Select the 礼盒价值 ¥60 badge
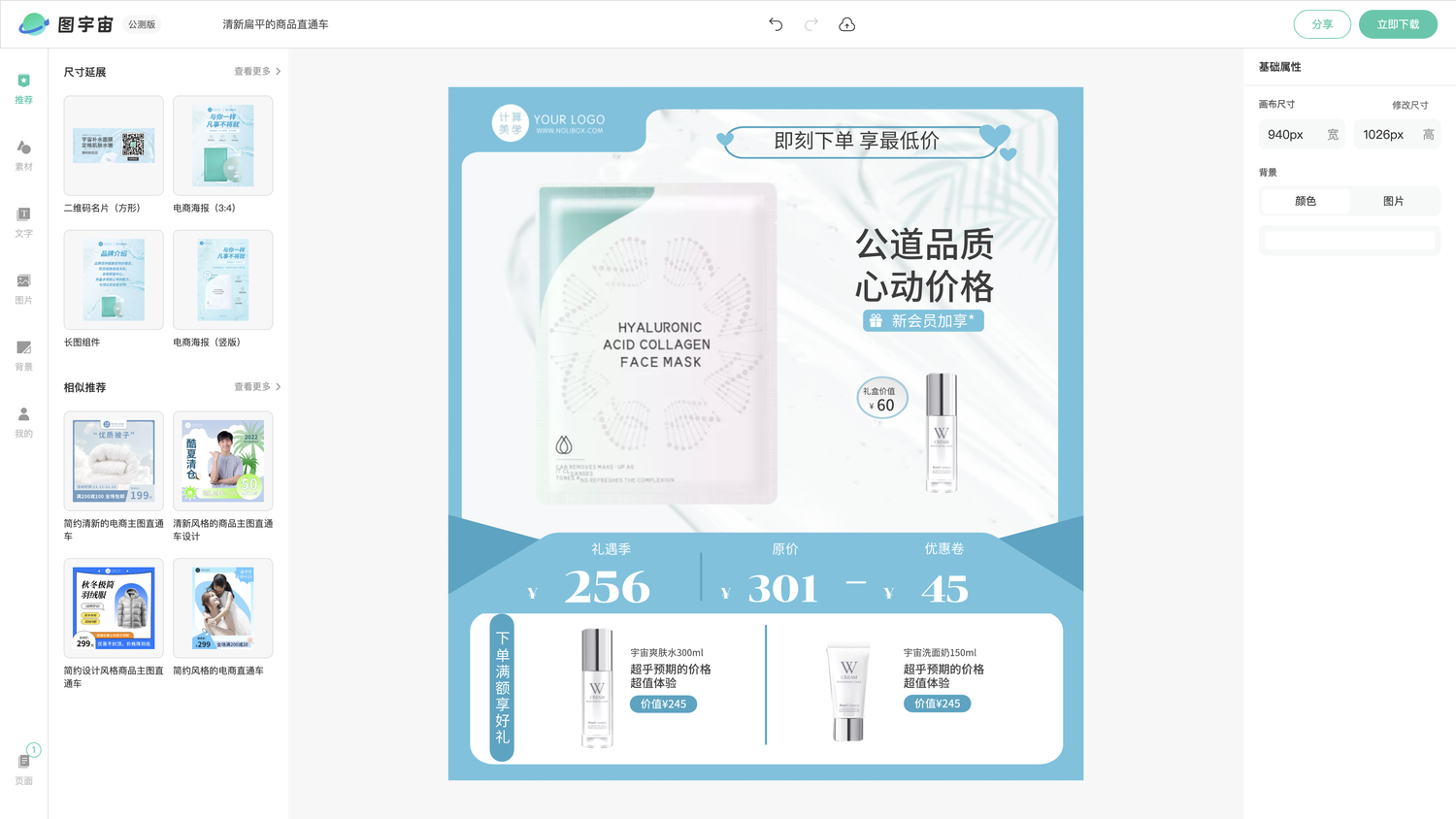 pyautogui.click(x=882, y=398)
